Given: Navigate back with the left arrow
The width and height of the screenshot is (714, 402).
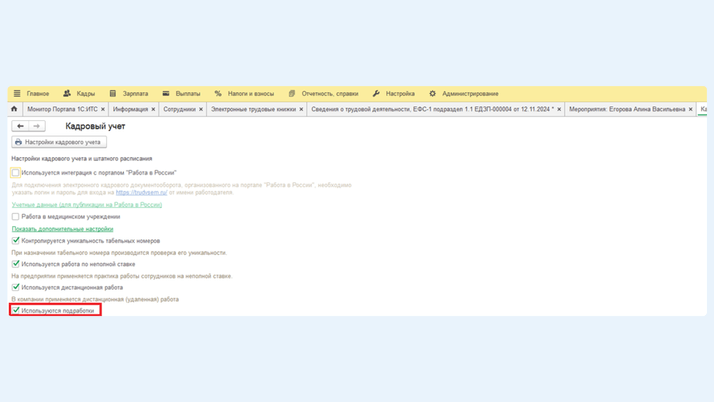Looking at the screenshot, I should [20, 126].
